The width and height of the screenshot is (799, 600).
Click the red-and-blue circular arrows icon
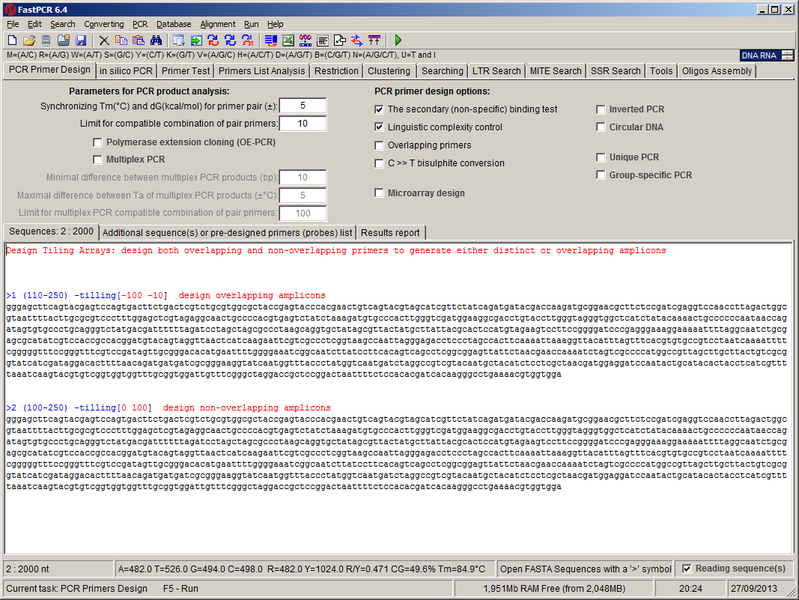213,40
